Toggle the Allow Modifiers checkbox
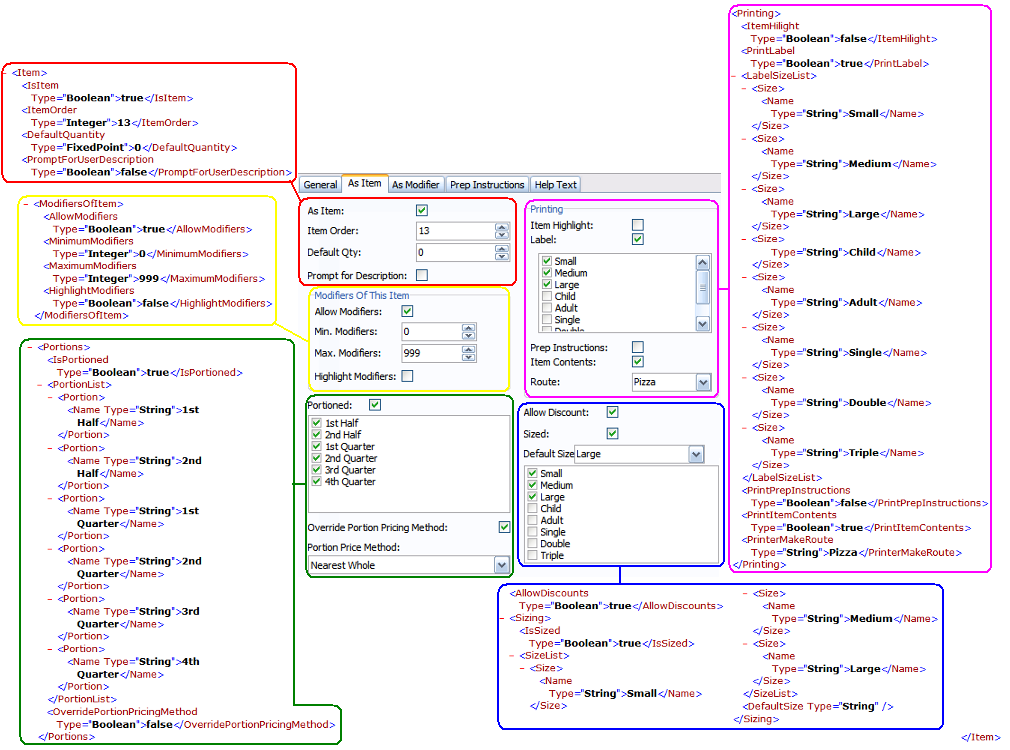Screen dimensions: 1010x750 407,312
